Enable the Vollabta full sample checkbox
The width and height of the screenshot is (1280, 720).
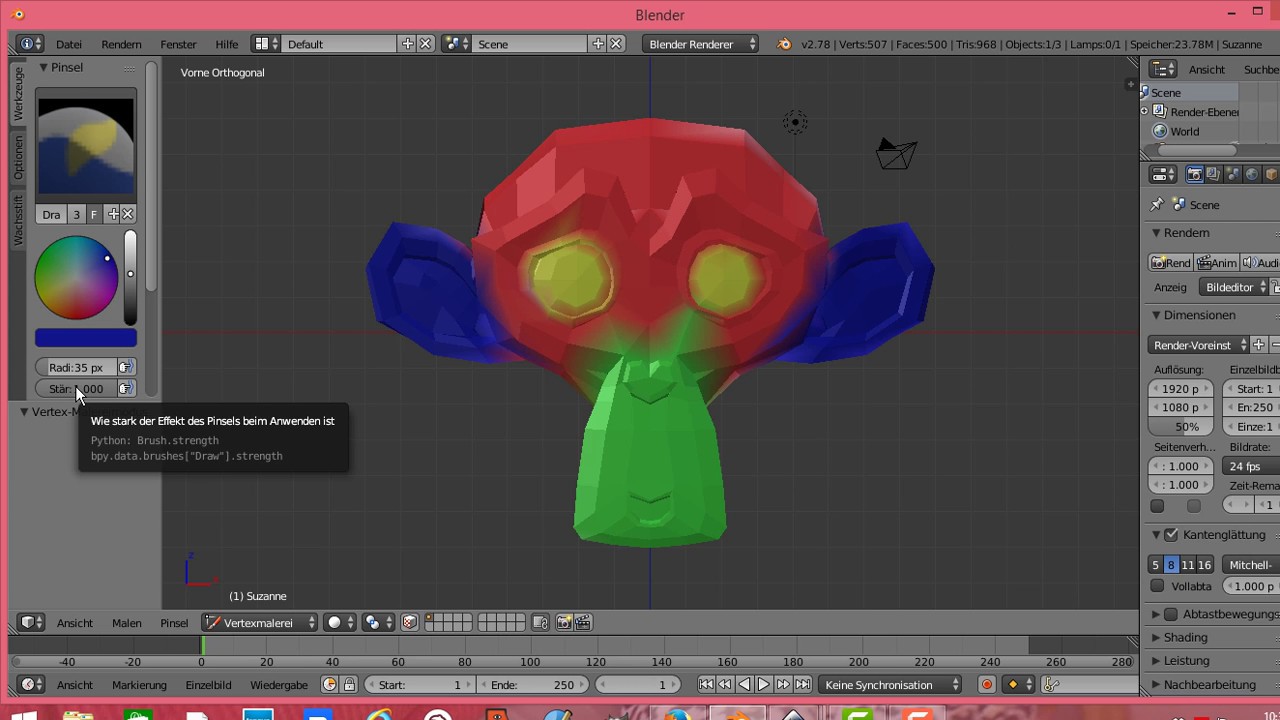(x=1157, y=586)
